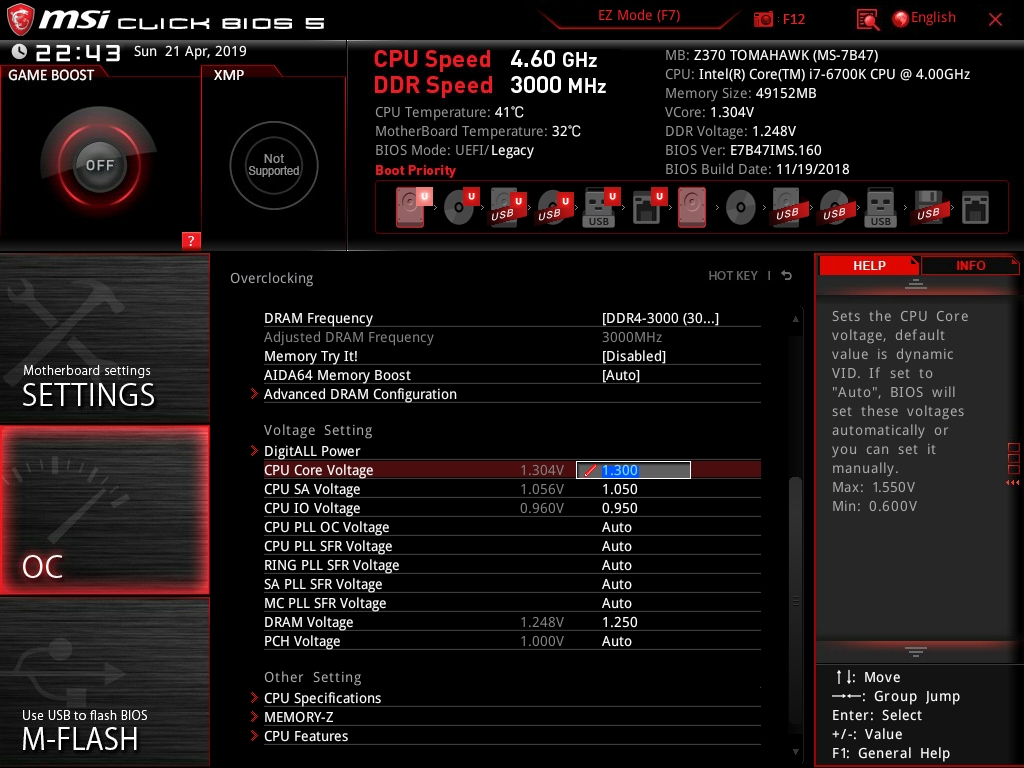Toggle the GAME BOOST OFF knob
Screen dimensions: 1024x768
click(99, 165)
